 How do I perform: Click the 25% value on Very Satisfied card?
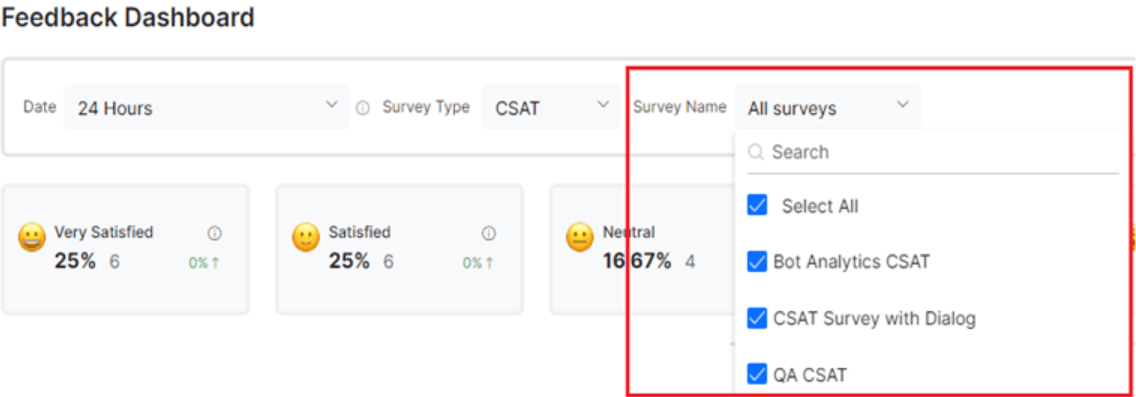(75, 261)
